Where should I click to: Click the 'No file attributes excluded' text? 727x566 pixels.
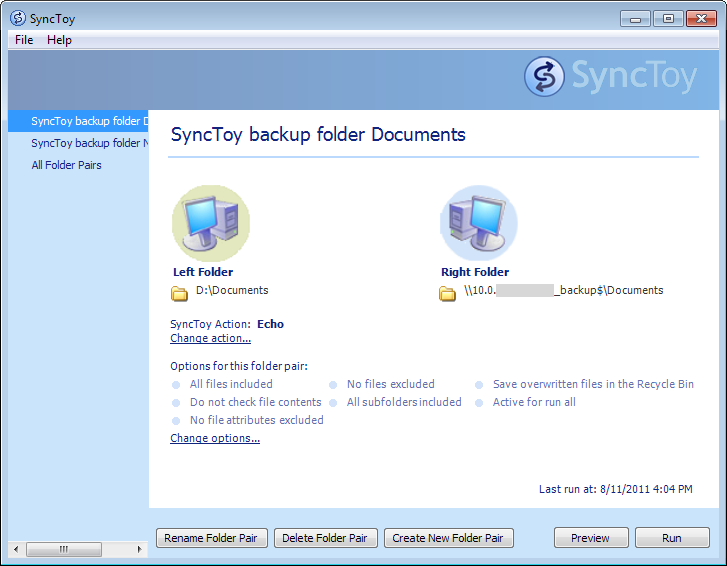pos(256,420)
